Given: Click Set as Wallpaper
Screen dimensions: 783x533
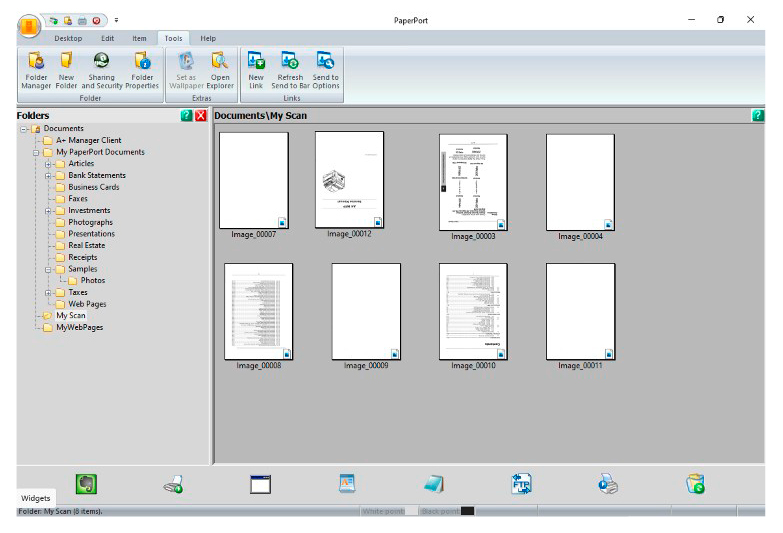Looking at the screenshot, I should coord(186,70).
